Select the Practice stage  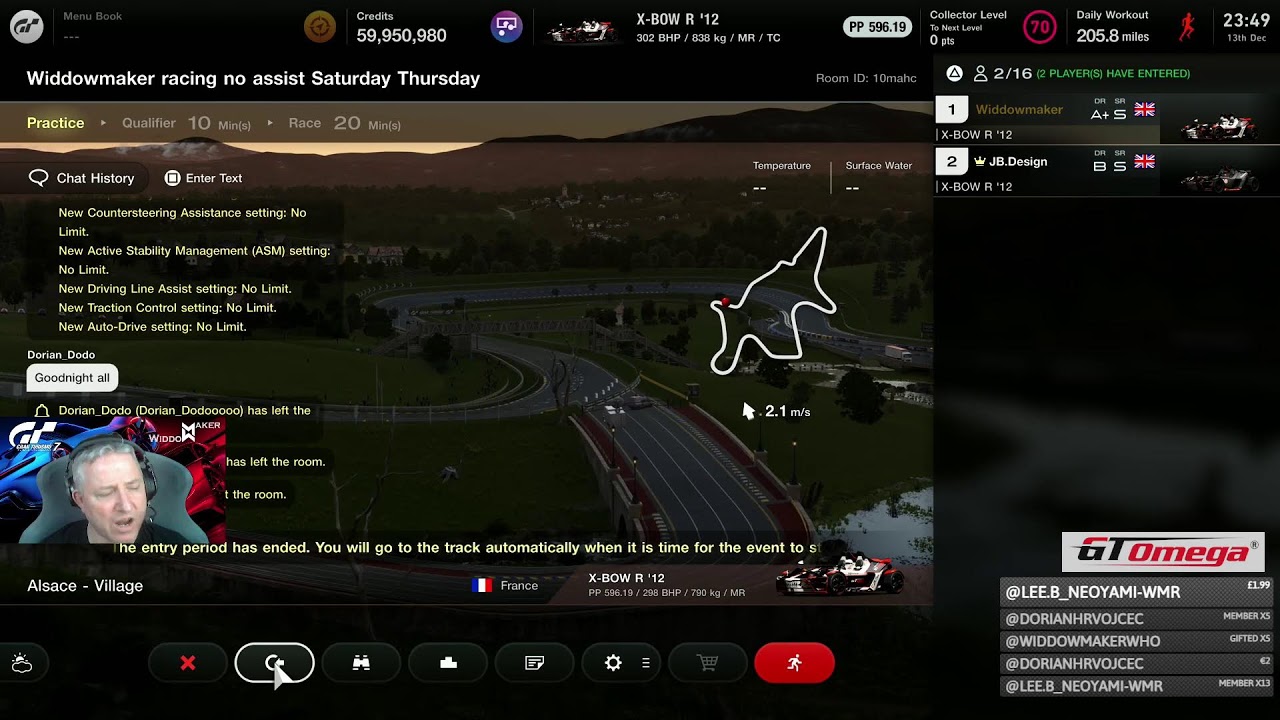tap(56, 123)
